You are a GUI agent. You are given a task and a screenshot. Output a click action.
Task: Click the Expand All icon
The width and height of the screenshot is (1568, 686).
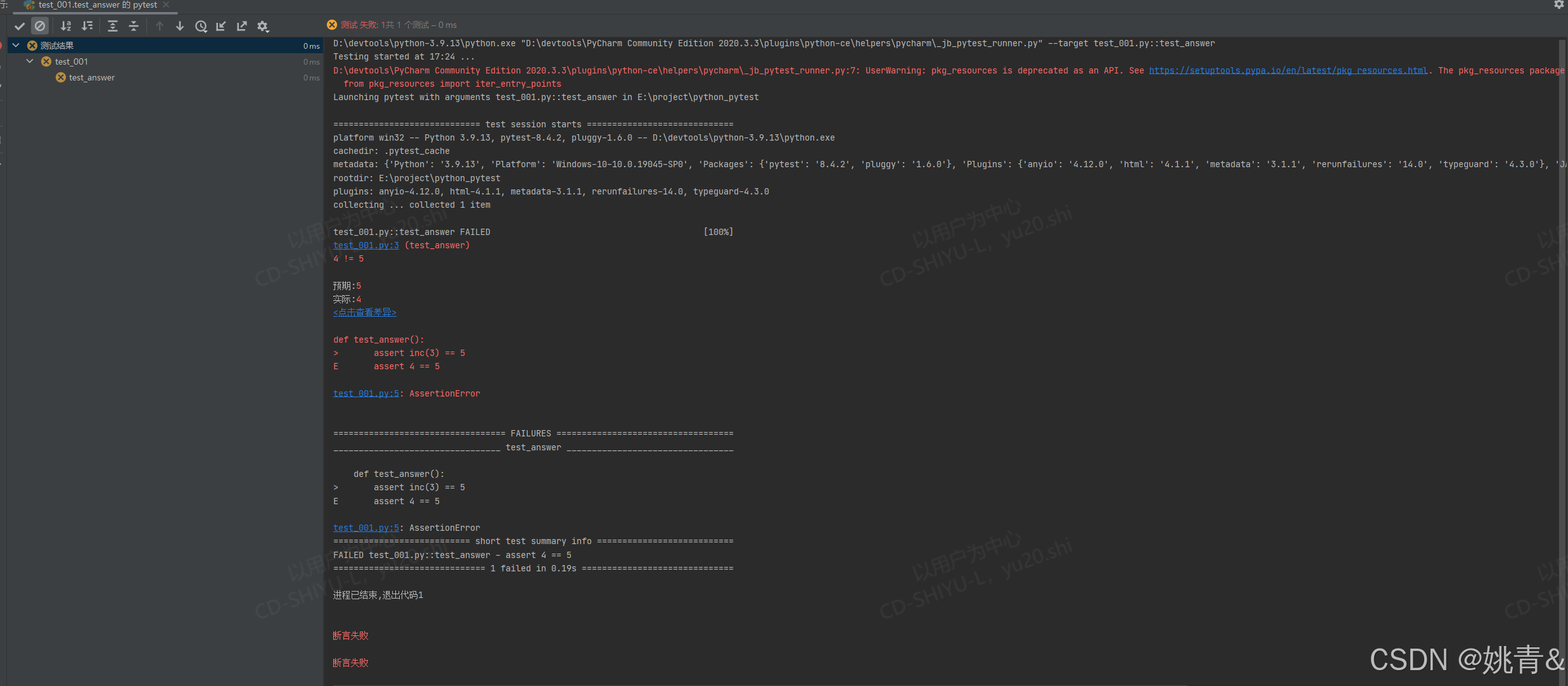[113, 26]
